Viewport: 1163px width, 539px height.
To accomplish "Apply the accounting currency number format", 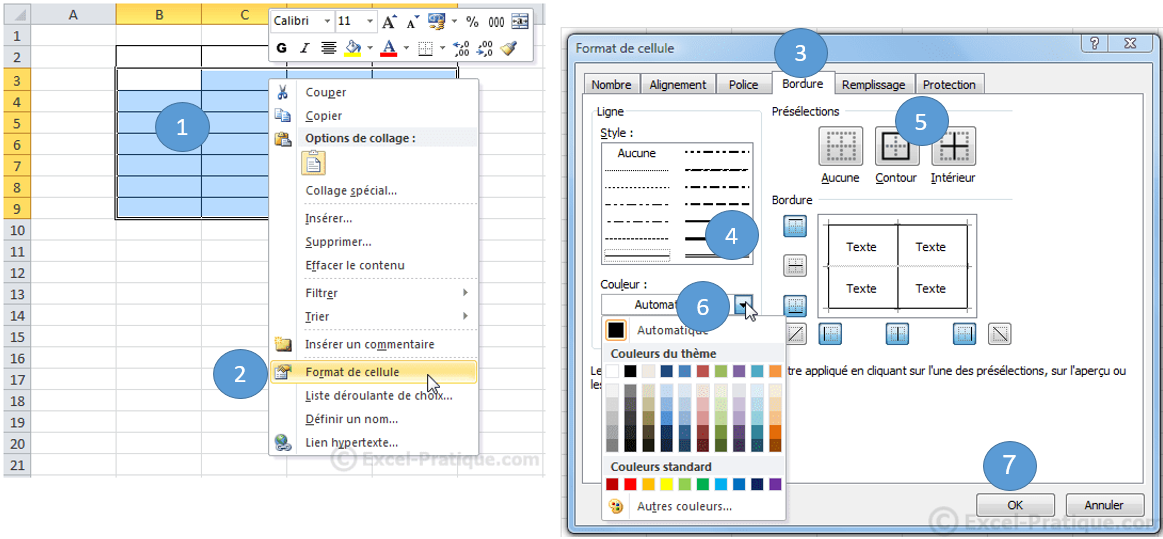I will coord(436,22).
